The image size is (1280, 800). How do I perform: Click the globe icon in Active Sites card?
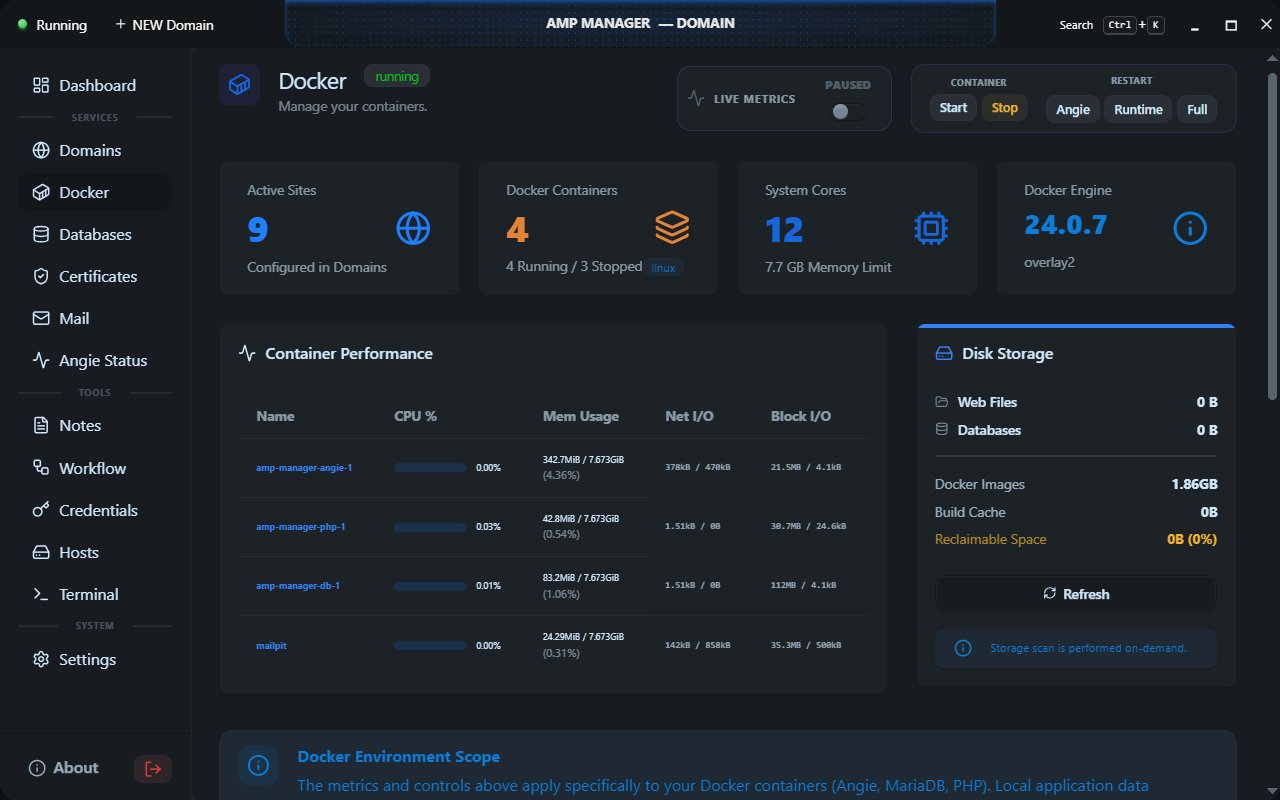413,229
